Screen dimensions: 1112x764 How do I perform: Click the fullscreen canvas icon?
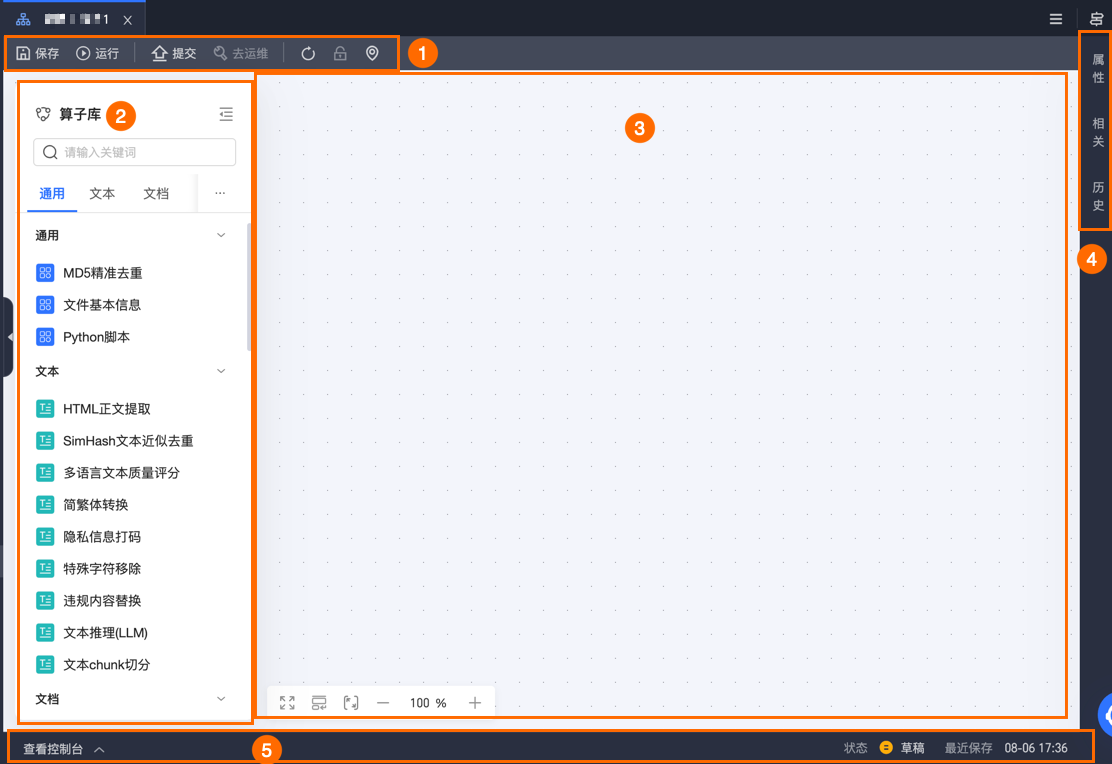(x=287, y=702)
